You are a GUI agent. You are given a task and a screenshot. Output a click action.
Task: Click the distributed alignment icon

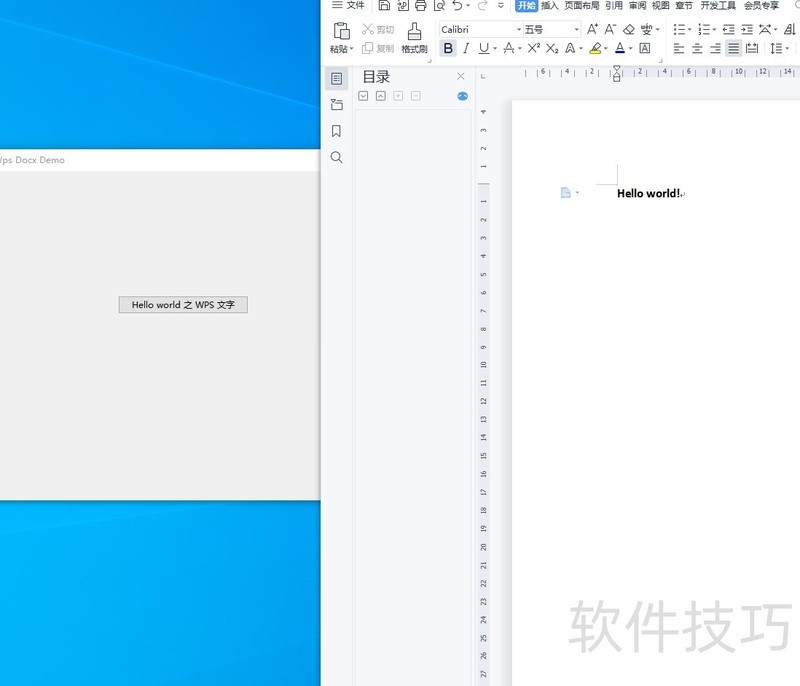pos(752,48)
